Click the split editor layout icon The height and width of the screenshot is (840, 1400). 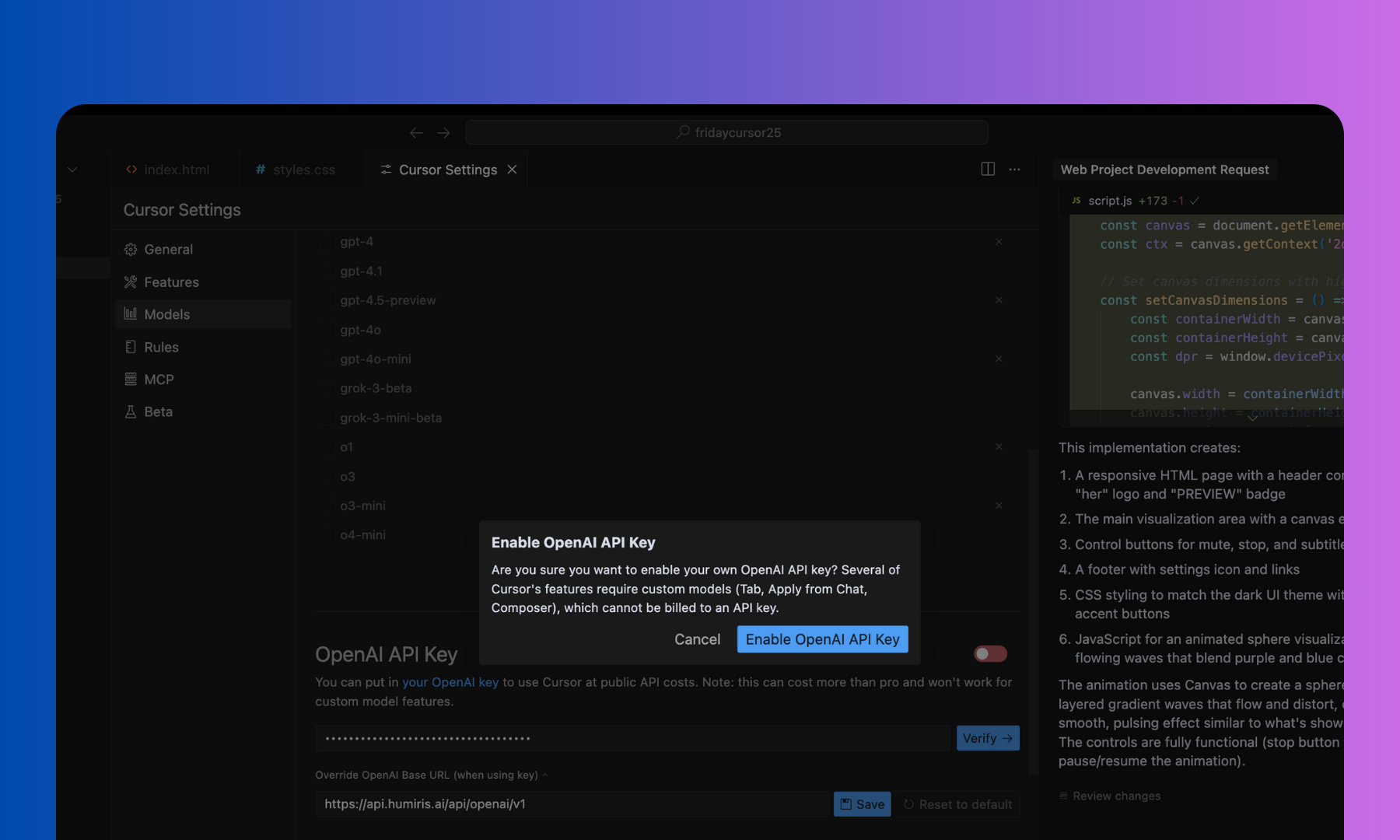[988, 169]
